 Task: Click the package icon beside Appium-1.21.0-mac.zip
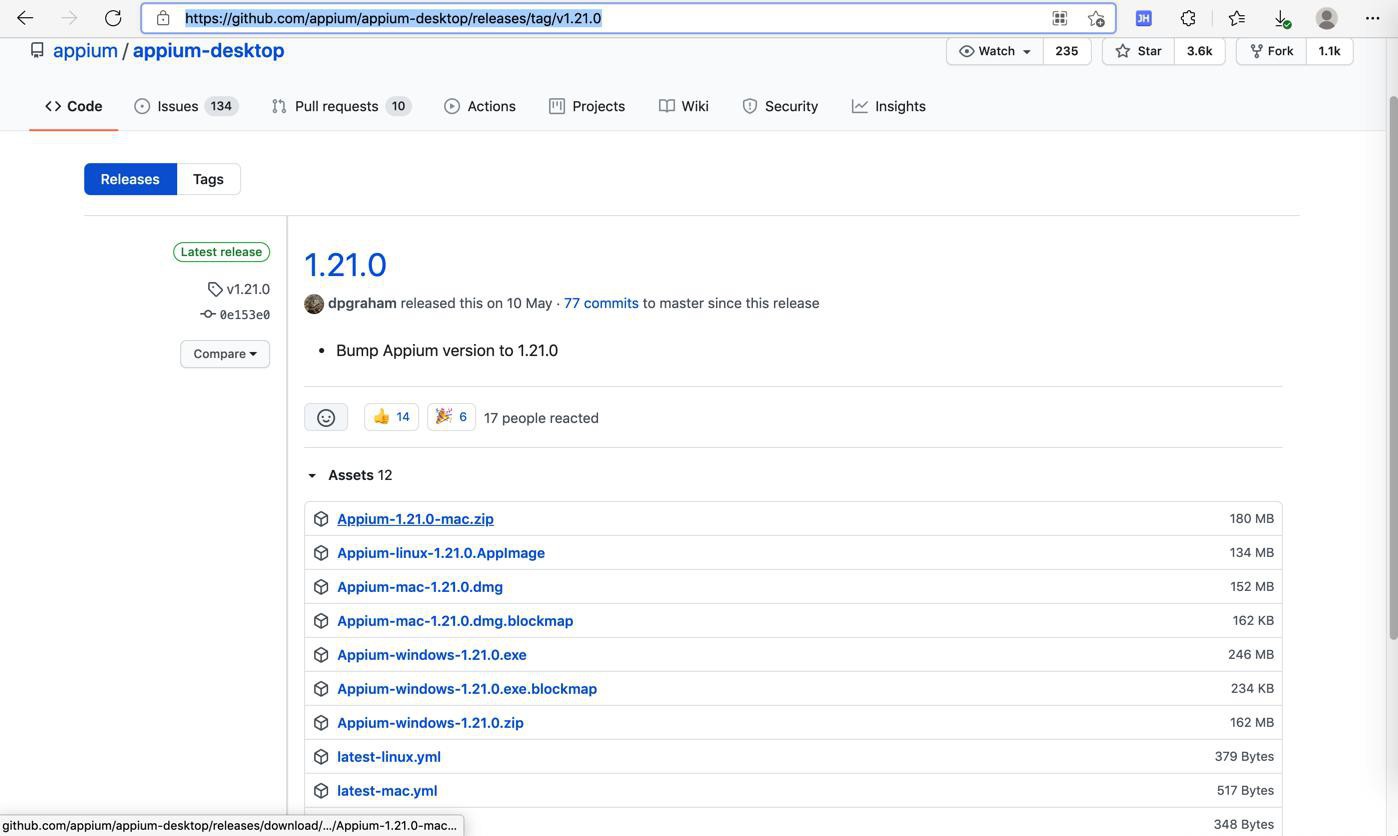tap(321, 519)
